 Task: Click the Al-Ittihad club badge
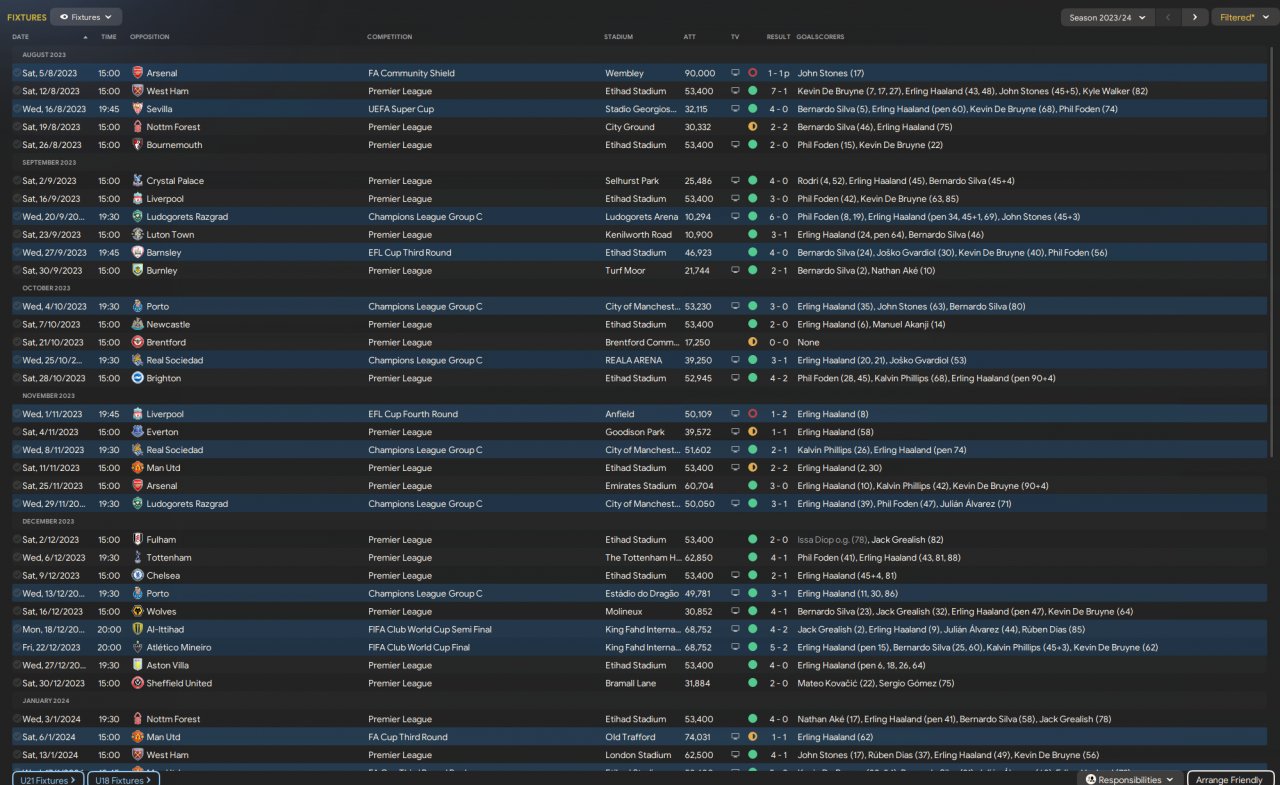tap(137, 630)
